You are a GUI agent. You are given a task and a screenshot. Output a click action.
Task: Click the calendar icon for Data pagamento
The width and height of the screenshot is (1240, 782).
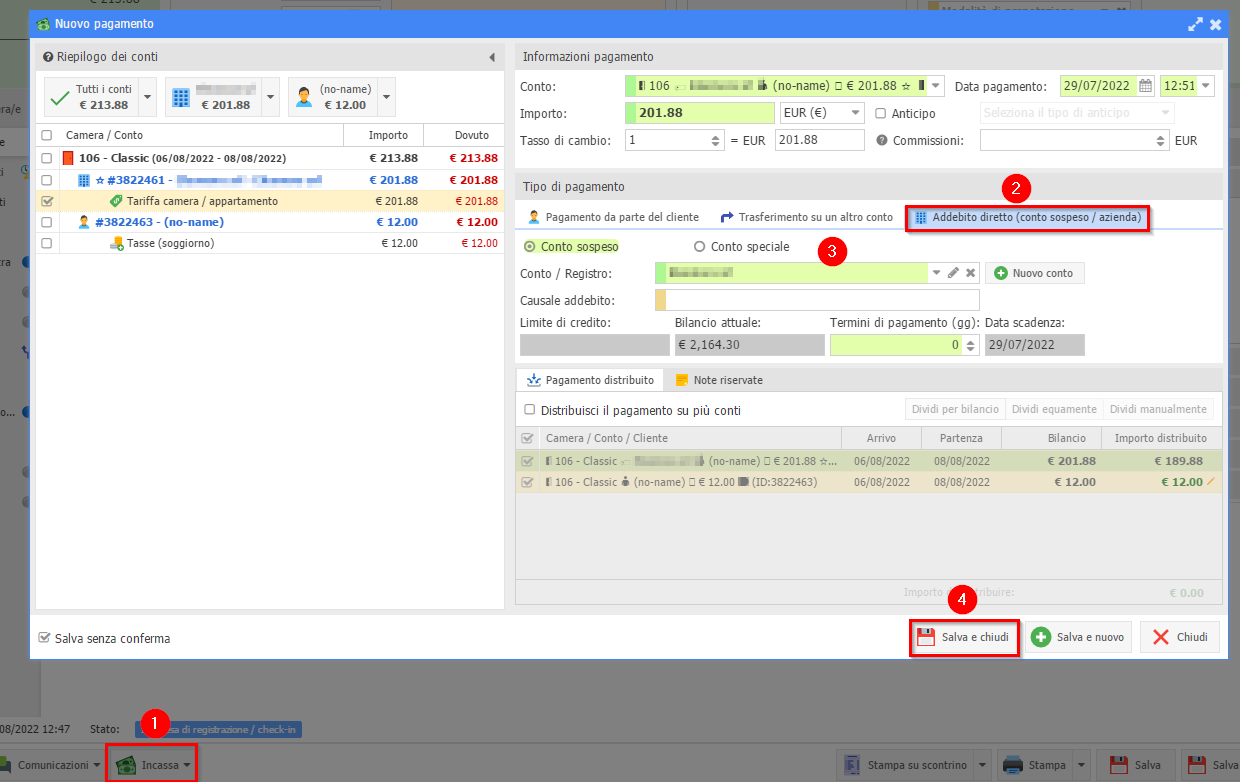tap(1146, 86)
